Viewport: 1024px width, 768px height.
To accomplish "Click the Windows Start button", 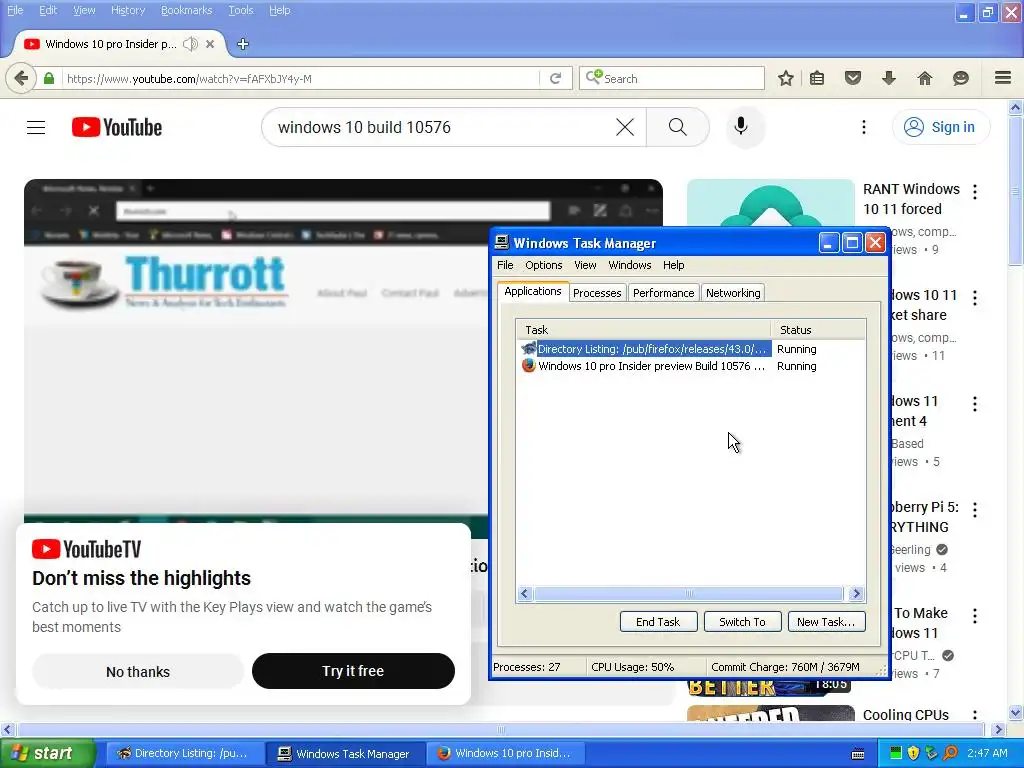I will click(48, 753).
